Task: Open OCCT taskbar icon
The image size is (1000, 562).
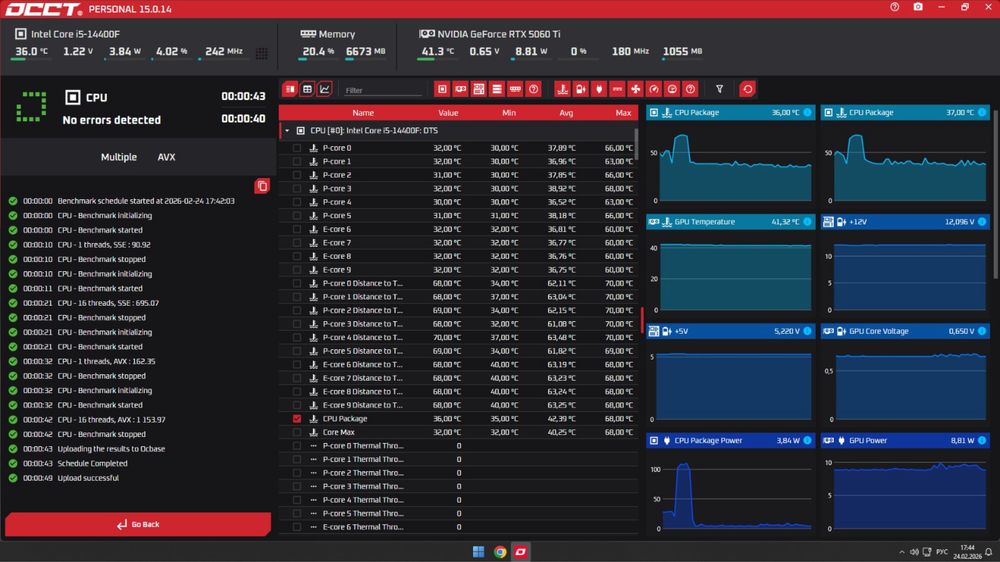Action: (521, 552)
